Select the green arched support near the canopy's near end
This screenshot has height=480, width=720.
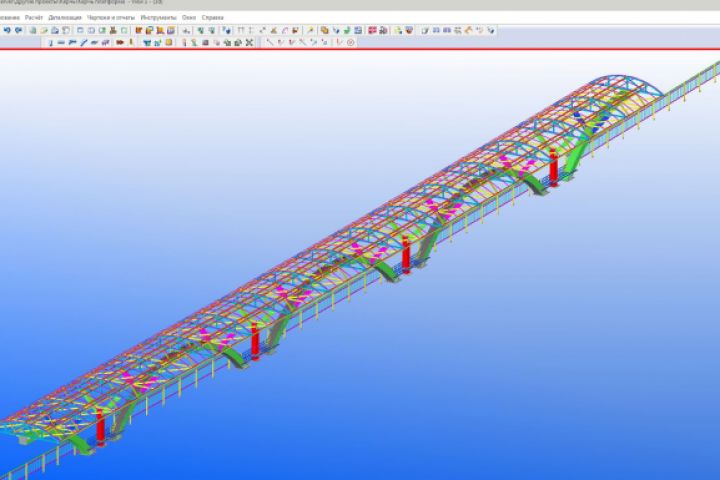tap(81, 444)
